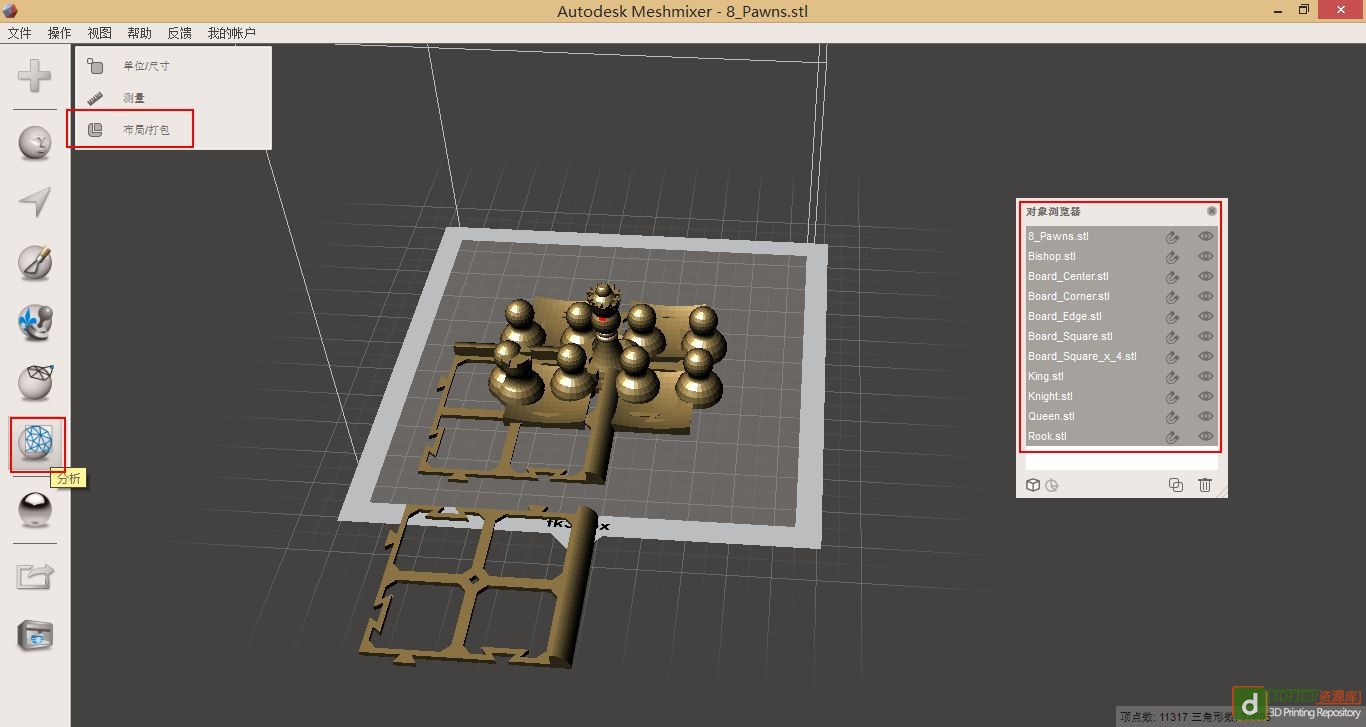The image size is (1366, 727).
Task: Click target icon for Board_Square_x_4.stl
Action: (x=1172, y=357)
